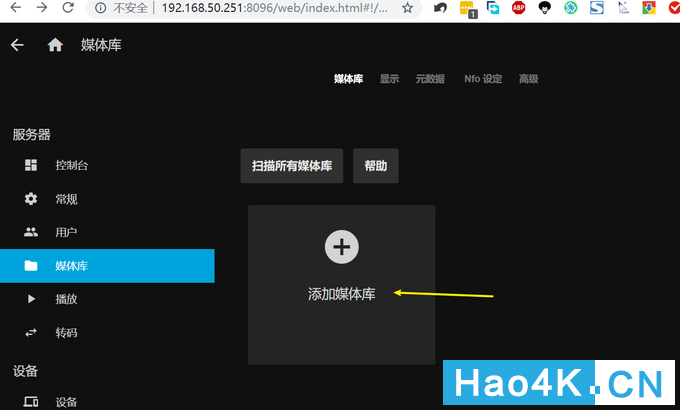Image resolution: width=680 pixels, height=410 pixels.
Task: Click the blue overlapping-windows extension icon
Action: click(x=493, y=8)
